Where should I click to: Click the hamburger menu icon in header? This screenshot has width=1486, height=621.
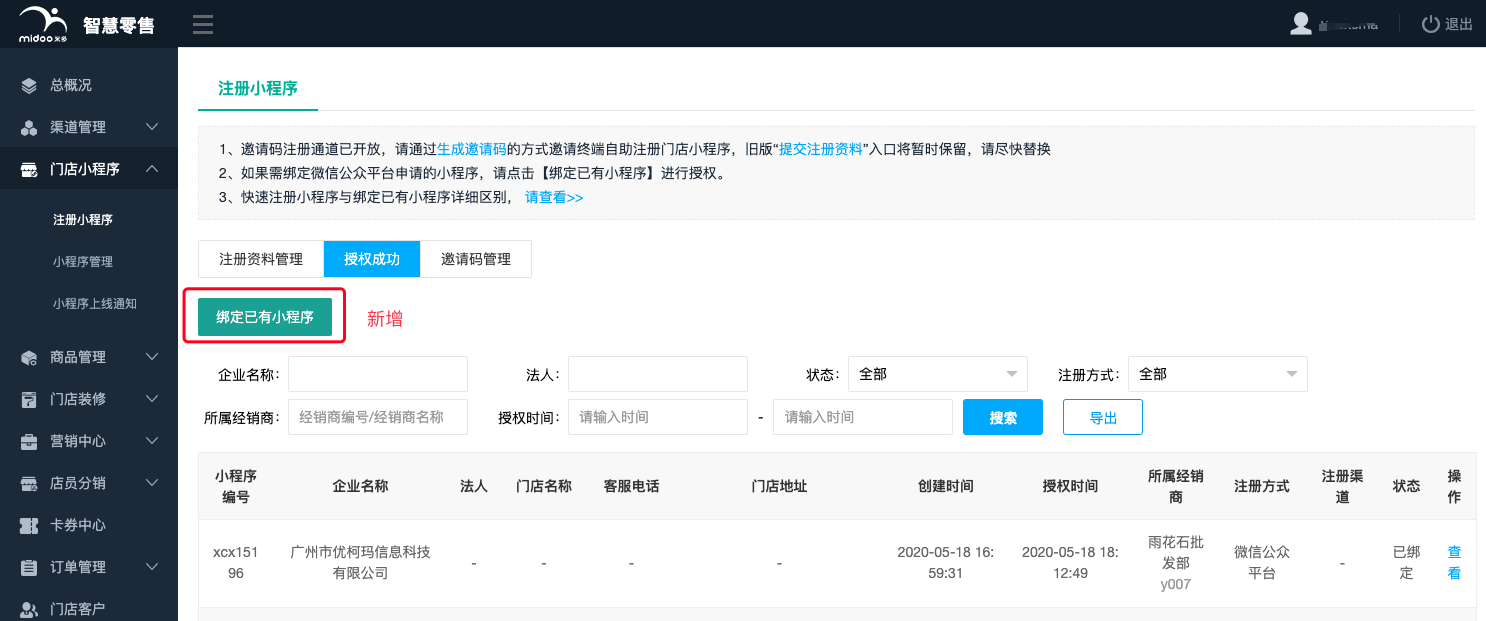202,24
